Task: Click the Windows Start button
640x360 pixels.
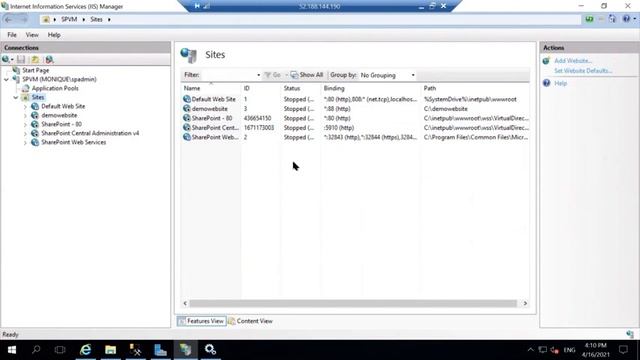Action: [x=12, y=350]
